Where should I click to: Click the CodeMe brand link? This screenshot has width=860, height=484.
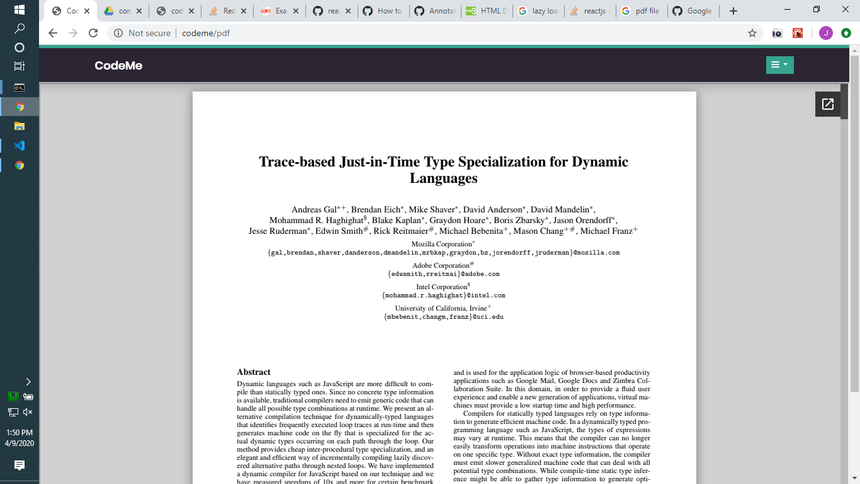118,66
